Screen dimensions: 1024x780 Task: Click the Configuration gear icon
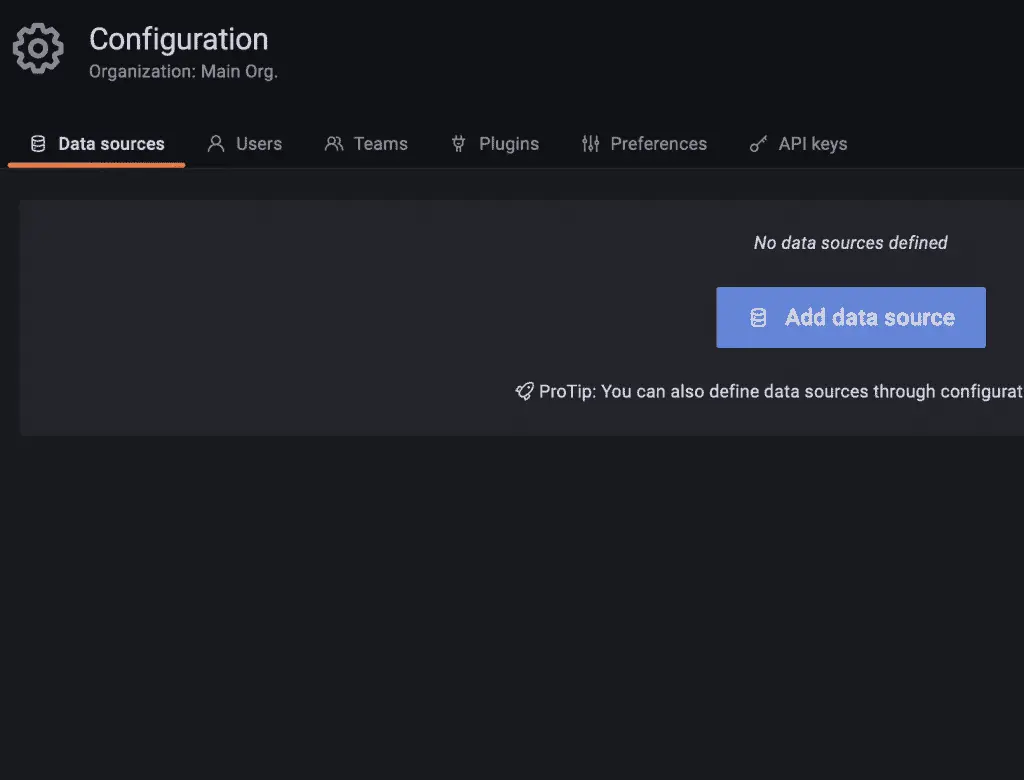coord(37,49)
